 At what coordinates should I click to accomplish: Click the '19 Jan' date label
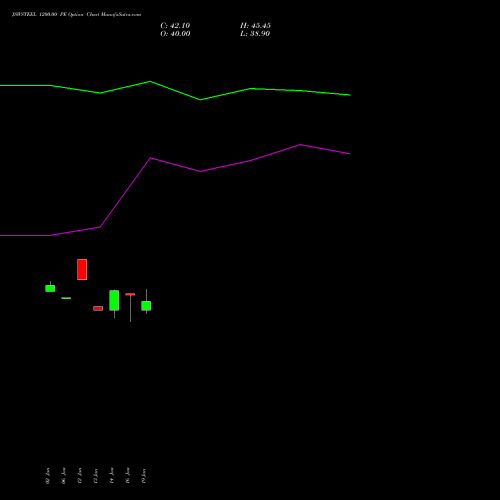tap(144, 476)
